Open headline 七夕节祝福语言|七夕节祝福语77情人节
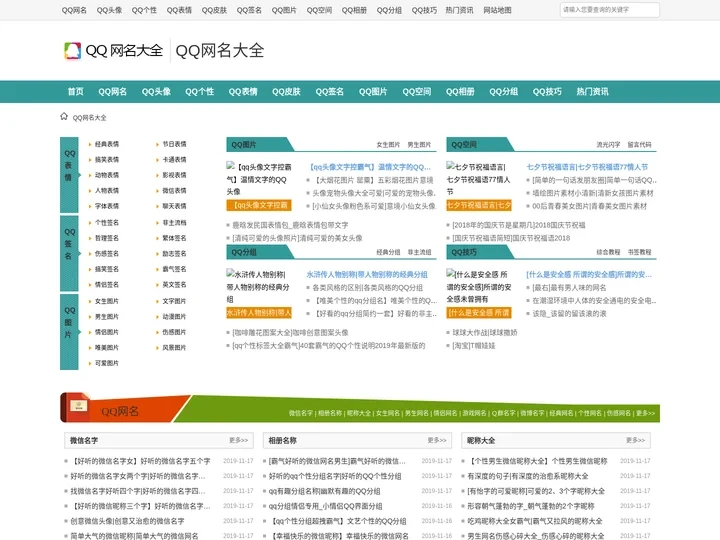Image resolution: width=720 pixels, height=540 pixels. coord(587,167)
